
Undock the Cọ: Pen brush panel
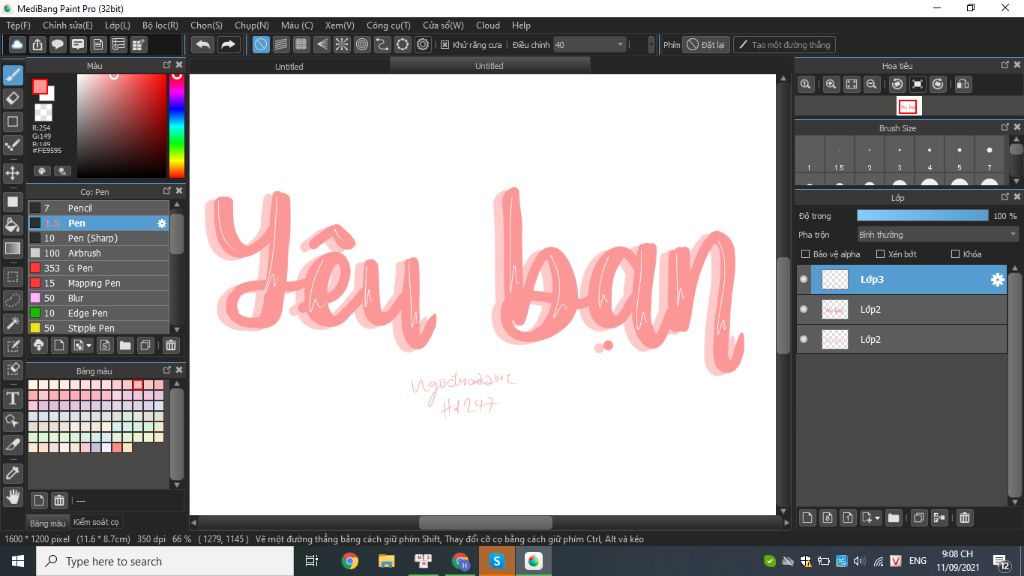[167, 191]
